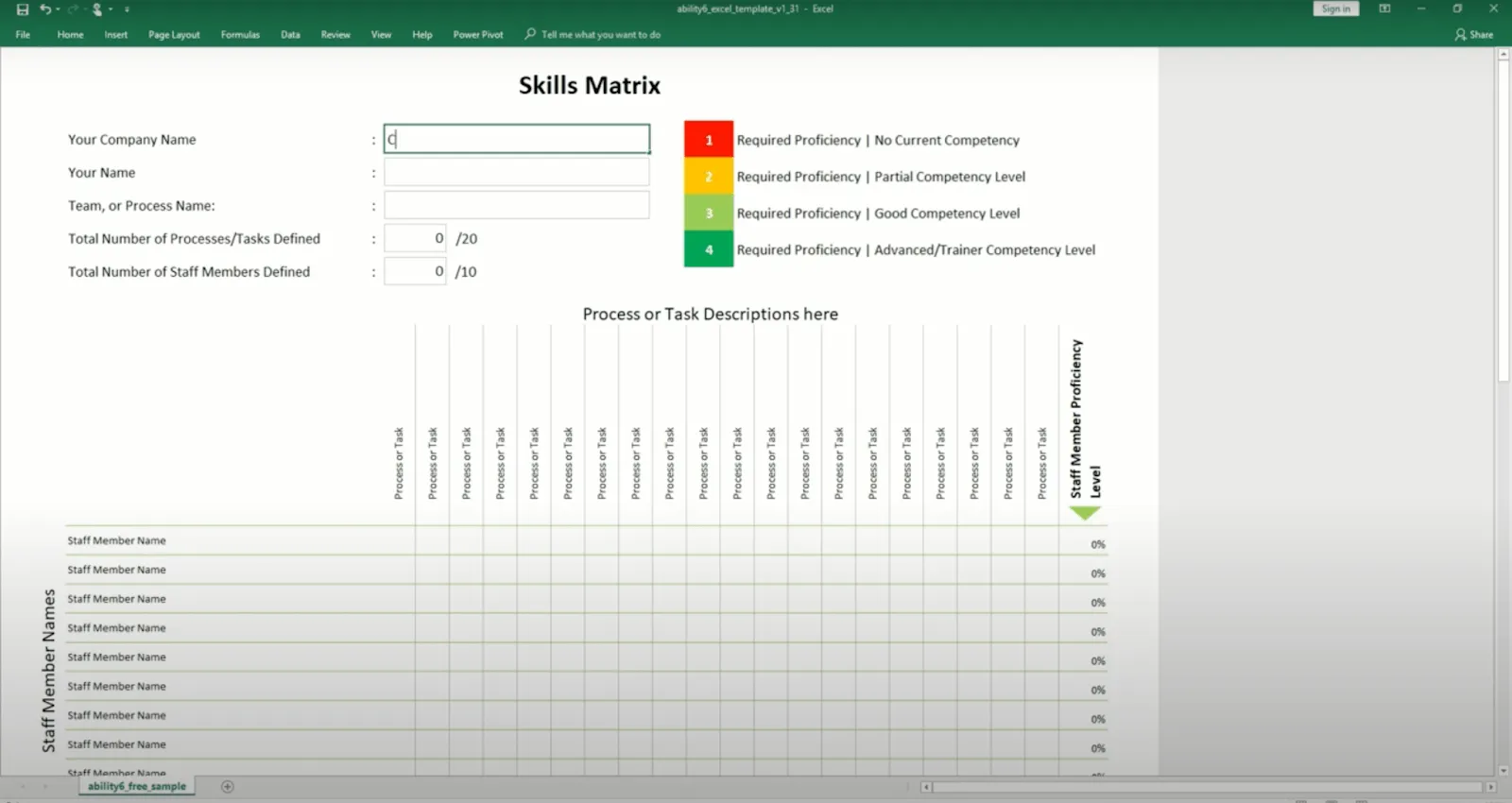The height and width of the screenshot is (803, 1512).
Task: Click the first Staff Member Name row
Action: click(116, 540)
